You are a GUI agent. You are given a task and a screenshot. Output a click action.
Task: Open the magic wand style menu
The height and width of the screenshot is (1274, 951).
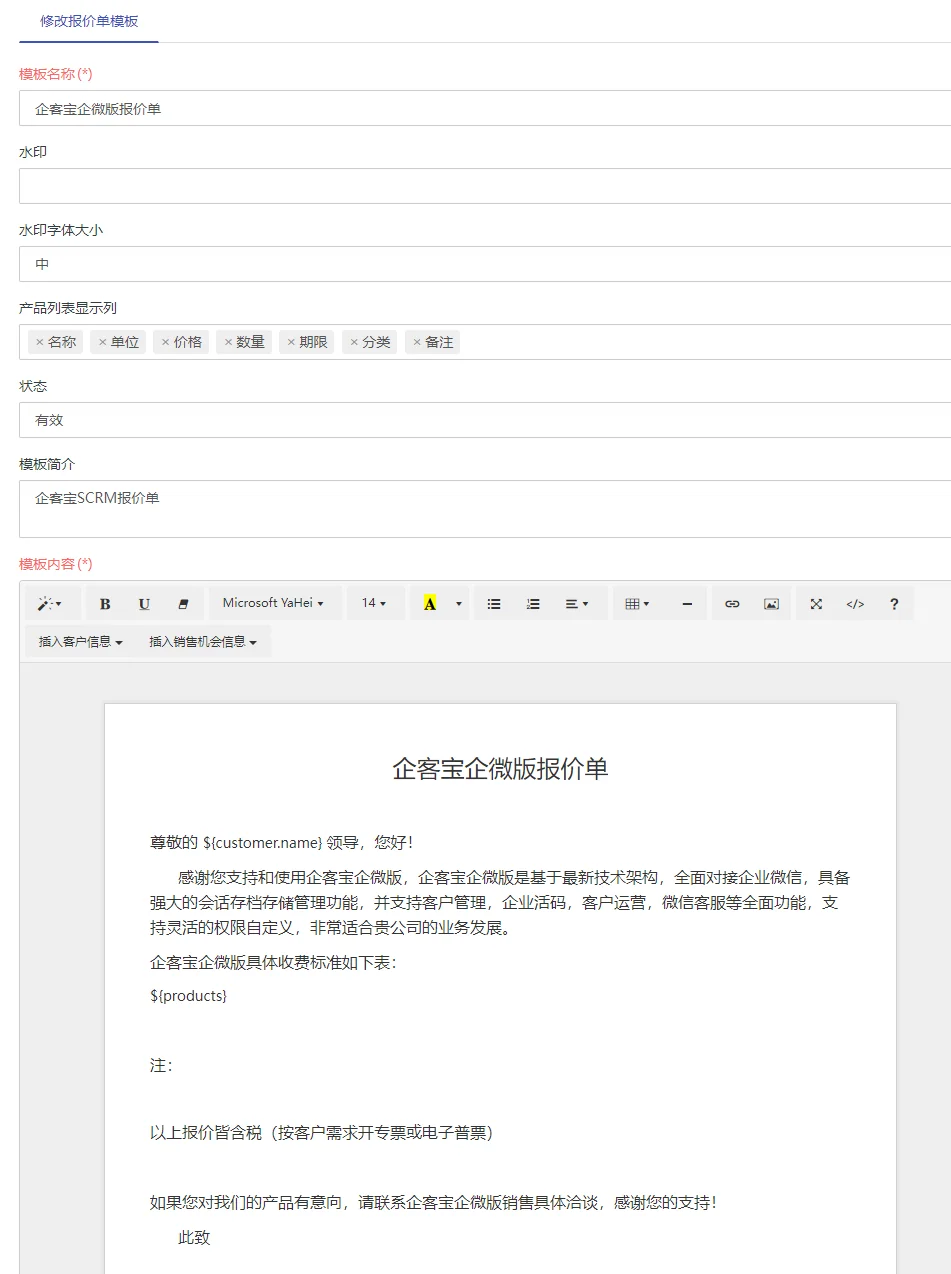(x=50, y=604)
